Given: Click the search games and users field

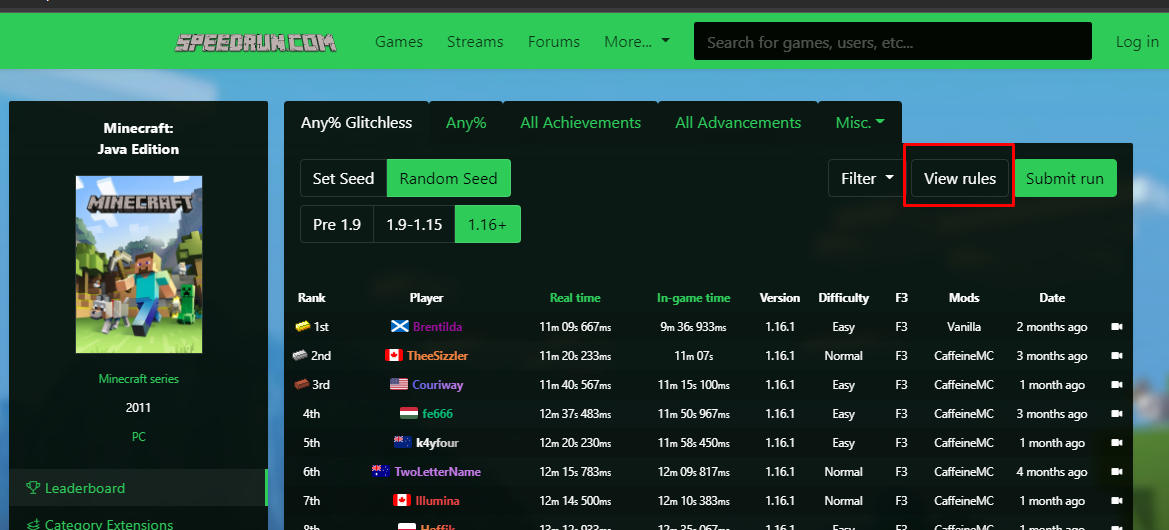Looking at the screenshot, I should [x=892, y=42].
